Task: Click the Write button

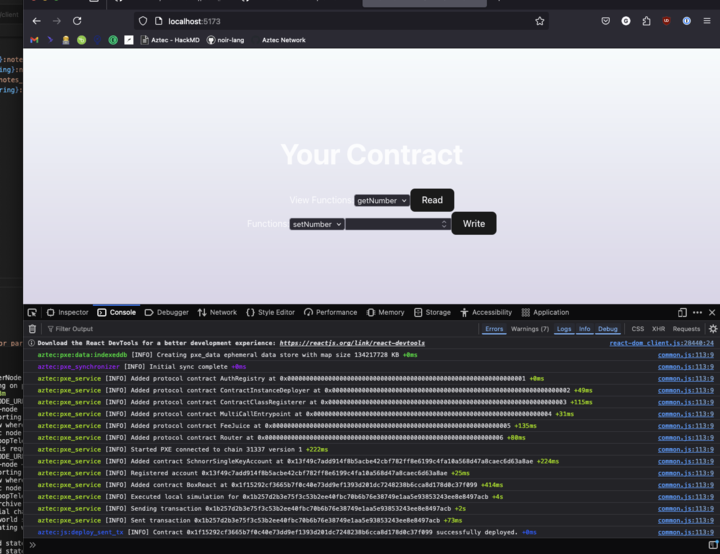Action: pyautogui.click(x=474, y=224)
